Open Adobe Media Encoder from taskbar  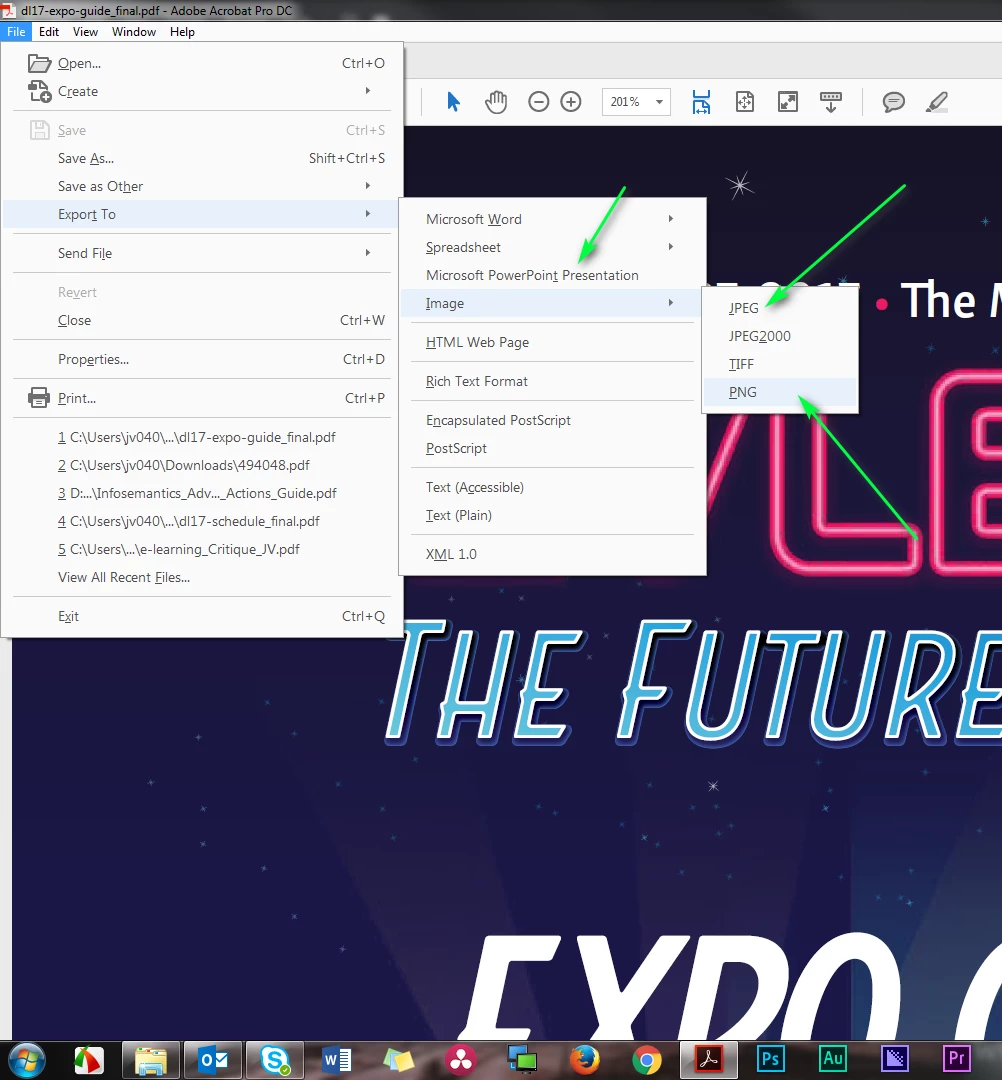(895, 1058)
